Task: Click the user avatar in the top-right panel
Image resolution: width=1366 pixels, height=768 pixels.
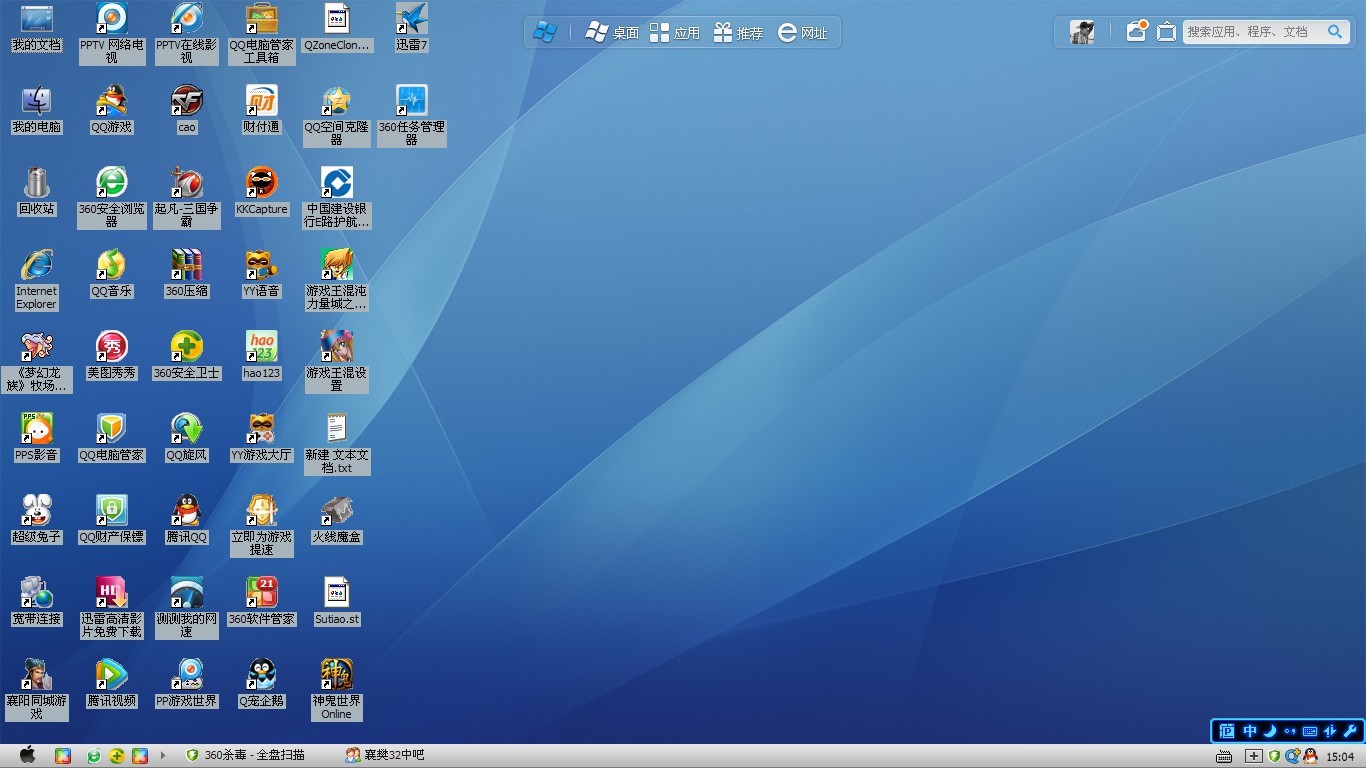Action: [x=1082, y=32]
